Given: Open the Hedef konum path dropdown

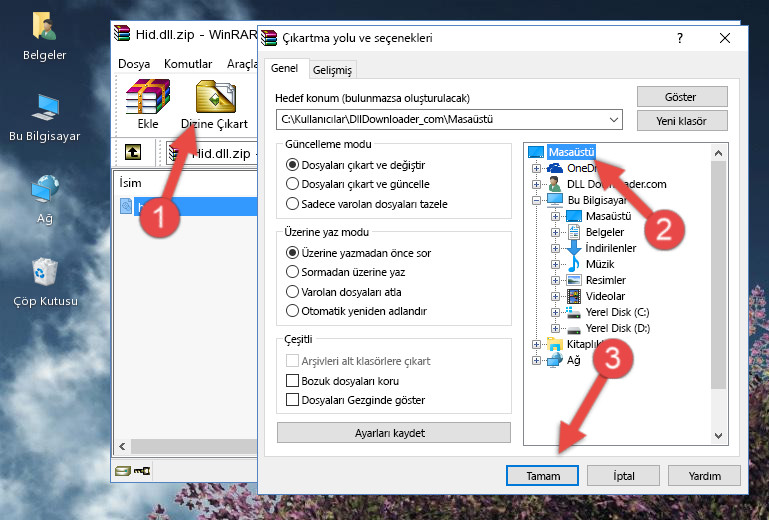Looking at the screenshot, I should pyautogui.click(x=614, y=120).
